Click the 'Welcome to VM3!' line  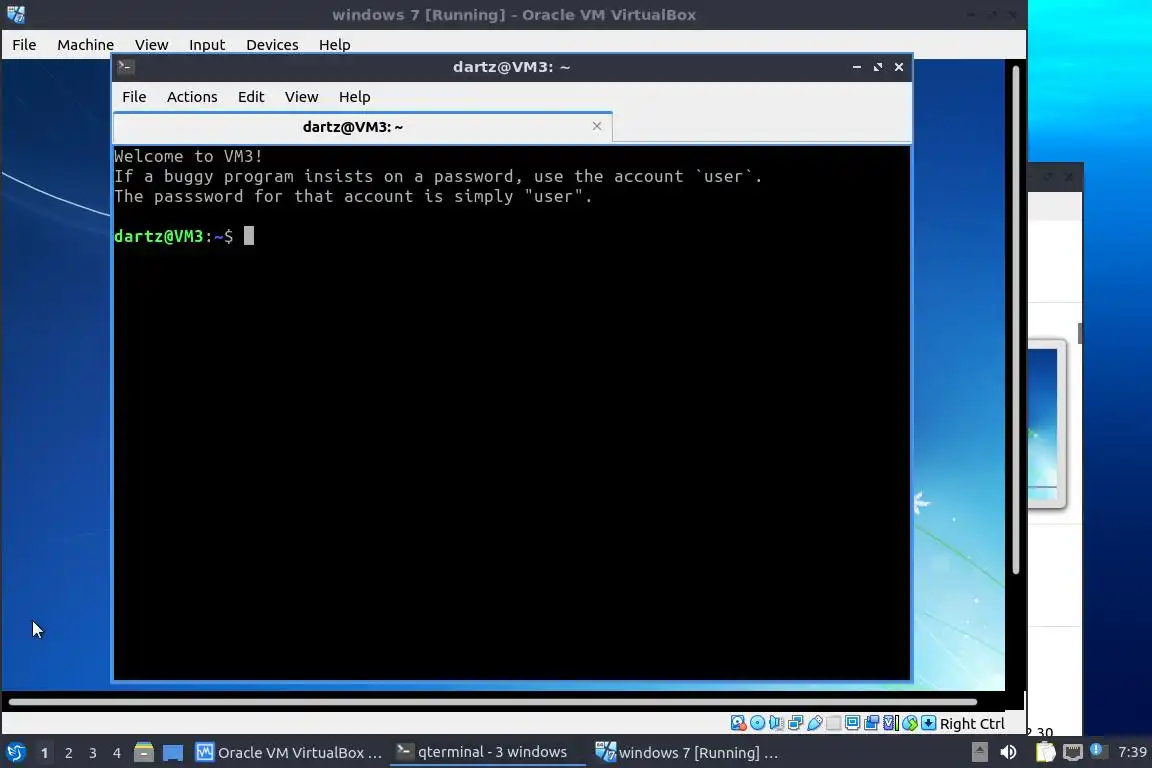(x=188, y=156)
